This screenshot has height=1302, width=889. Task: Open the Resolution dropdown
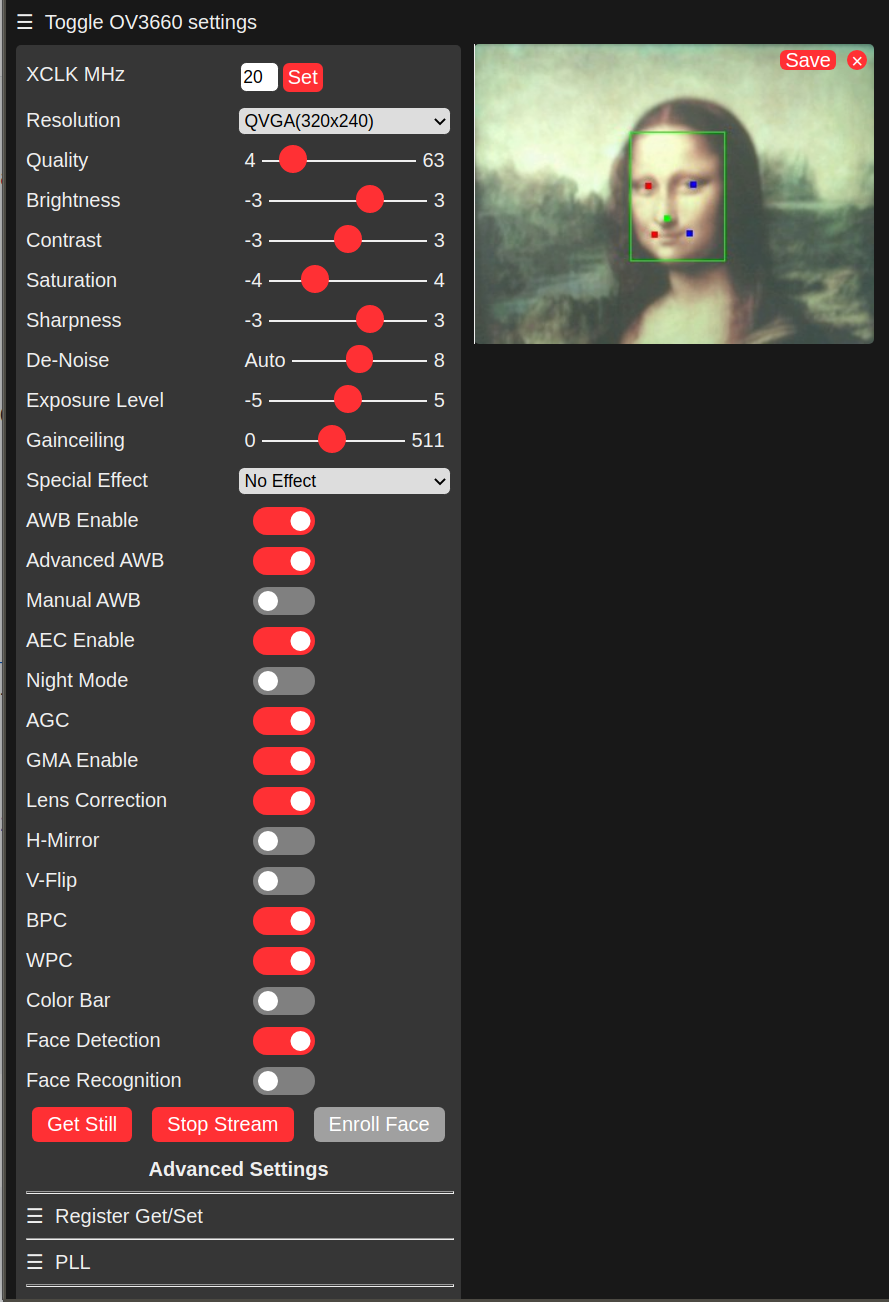click(344, 121)
